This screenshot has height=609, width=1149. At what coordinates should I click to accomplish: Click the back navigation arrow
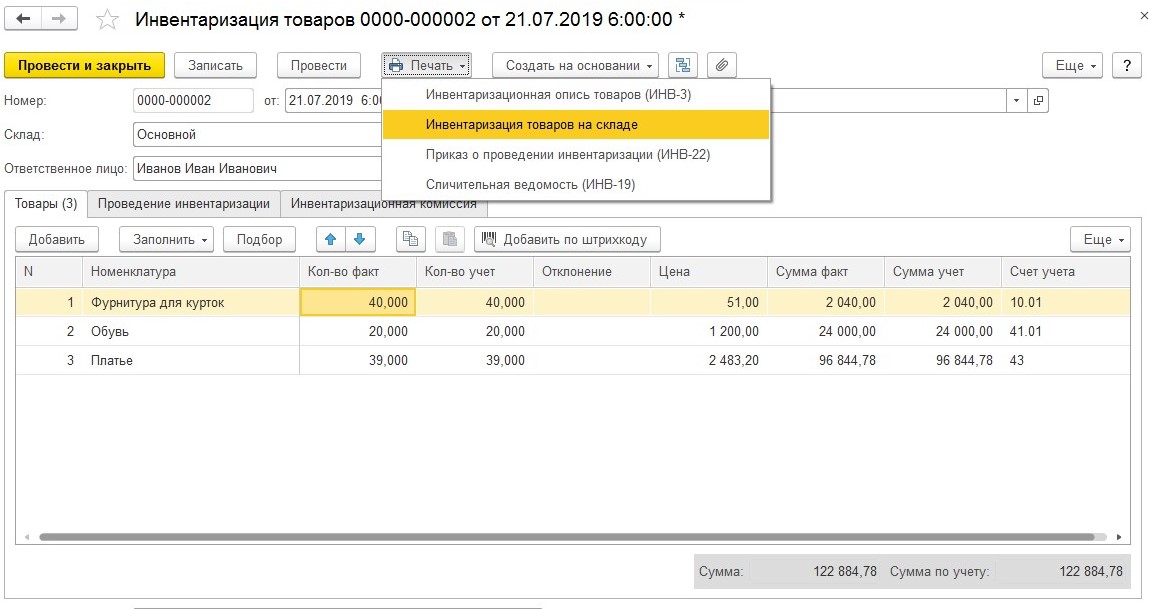tap(24, 20)
